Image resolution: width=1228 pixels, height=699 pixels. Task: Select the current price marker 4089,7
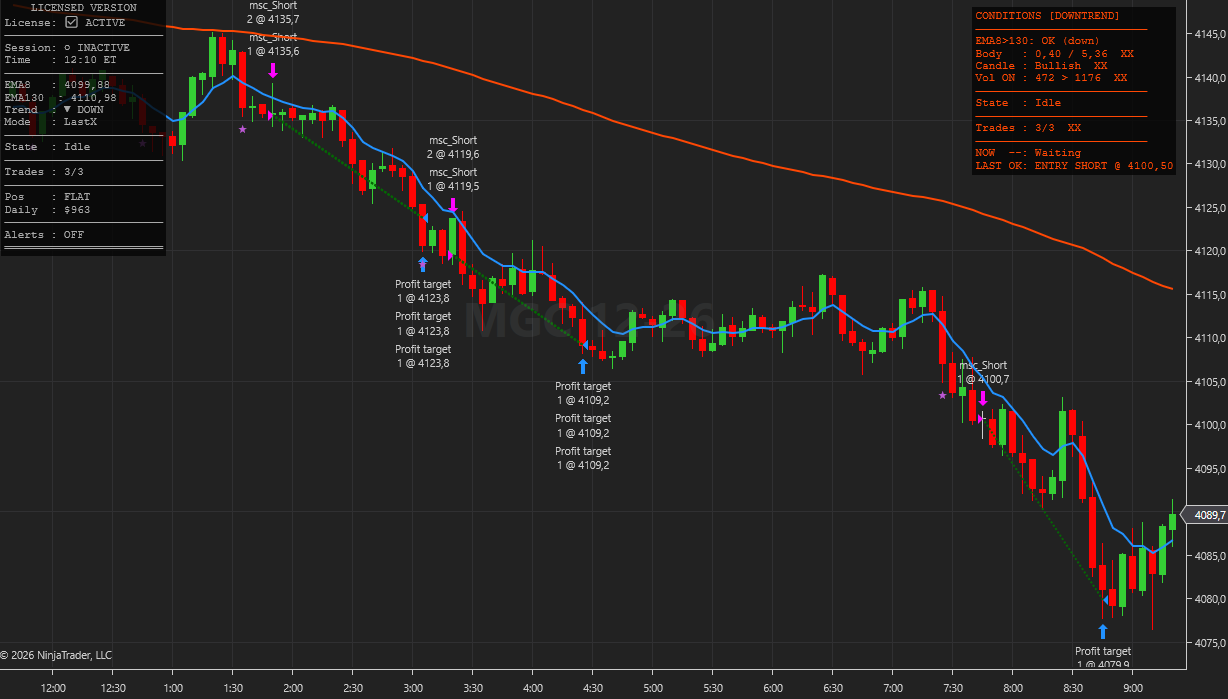coord(1207,515)
